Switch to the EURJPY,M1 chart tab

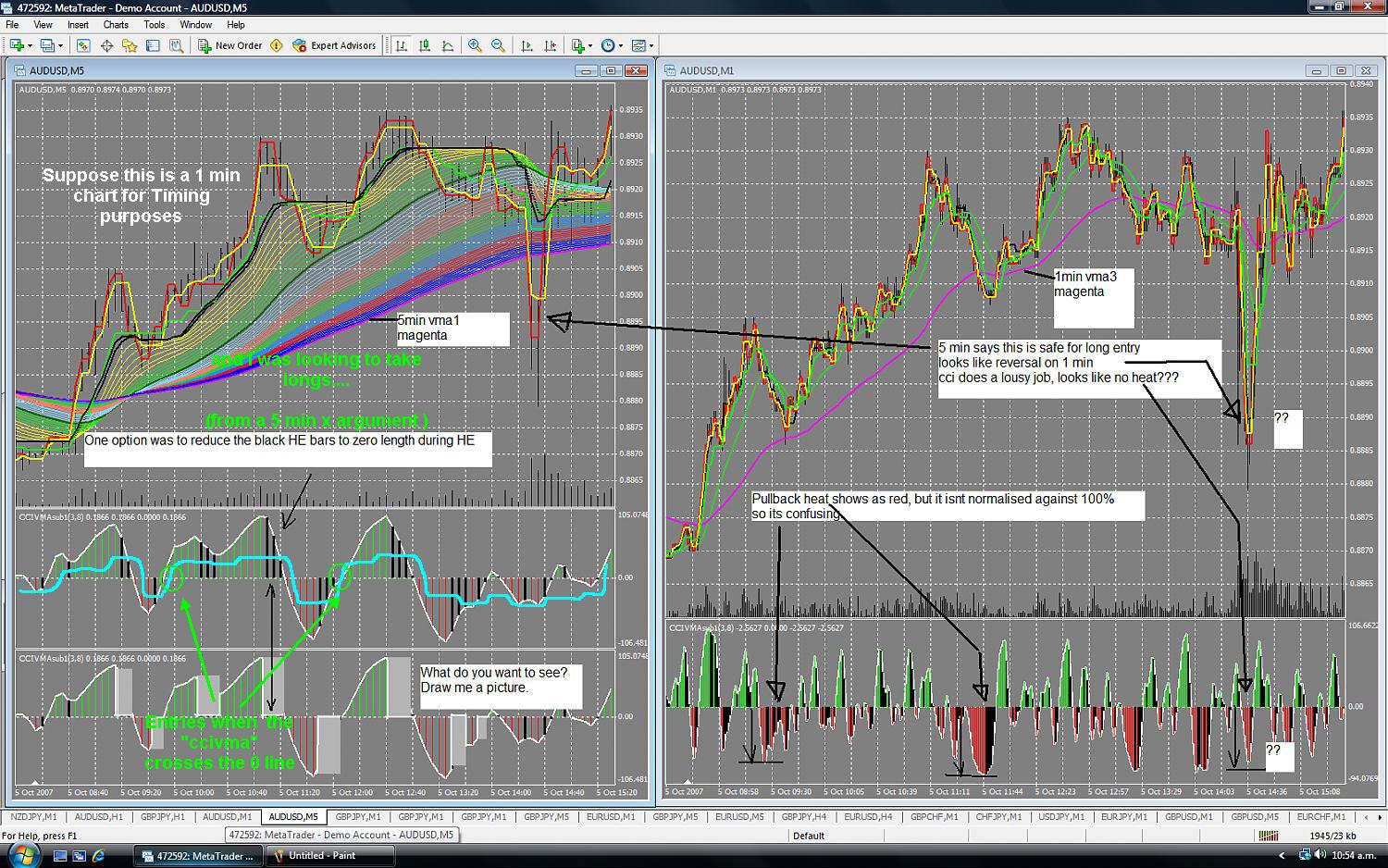click(x=1124, y=817)
